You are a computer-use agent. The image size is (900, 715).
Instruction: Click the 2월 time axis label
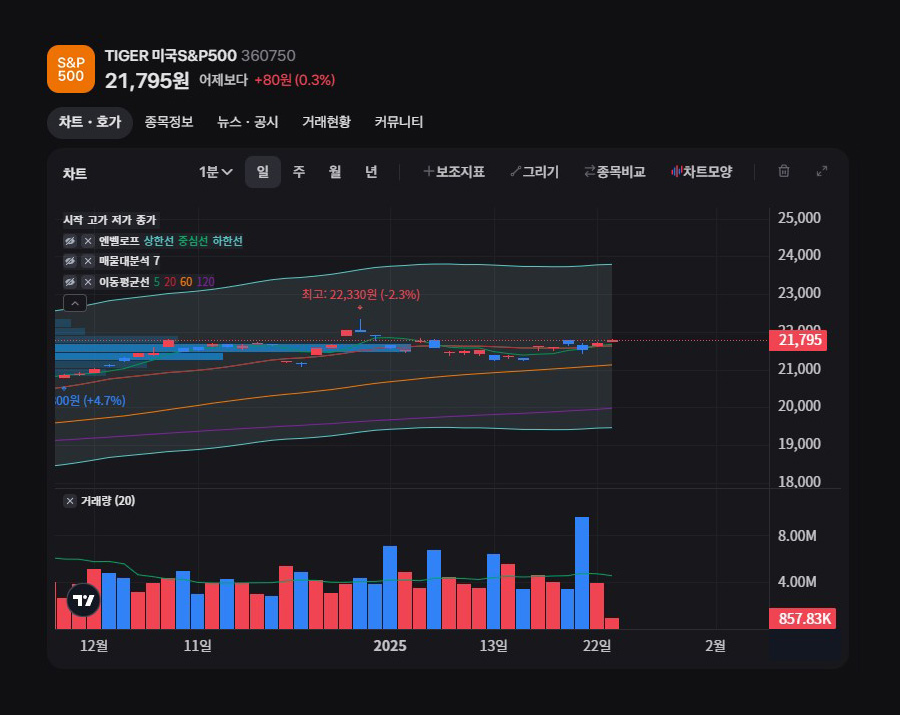coord(715,646)
